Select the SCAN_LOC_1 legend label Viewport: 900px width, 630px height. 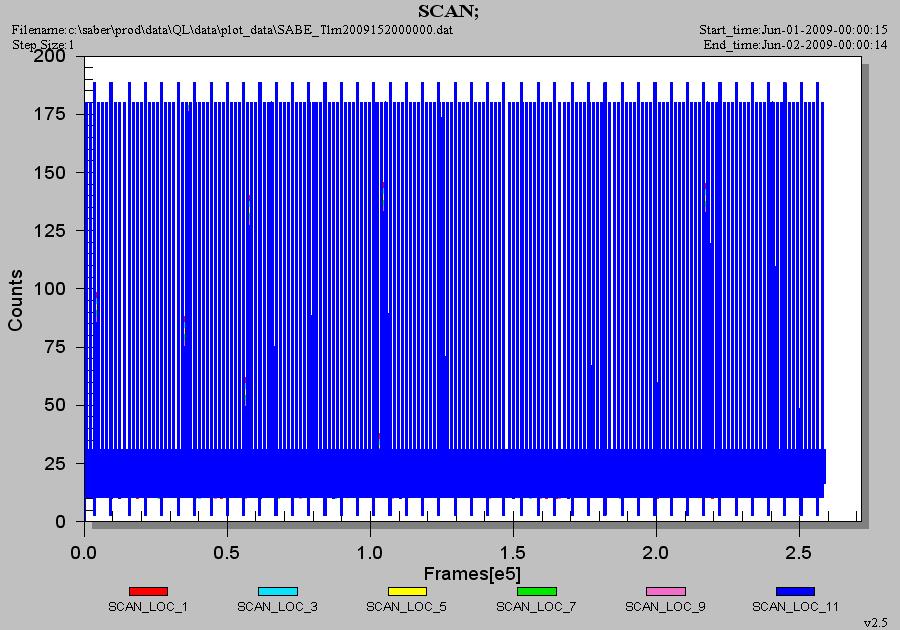148,606
